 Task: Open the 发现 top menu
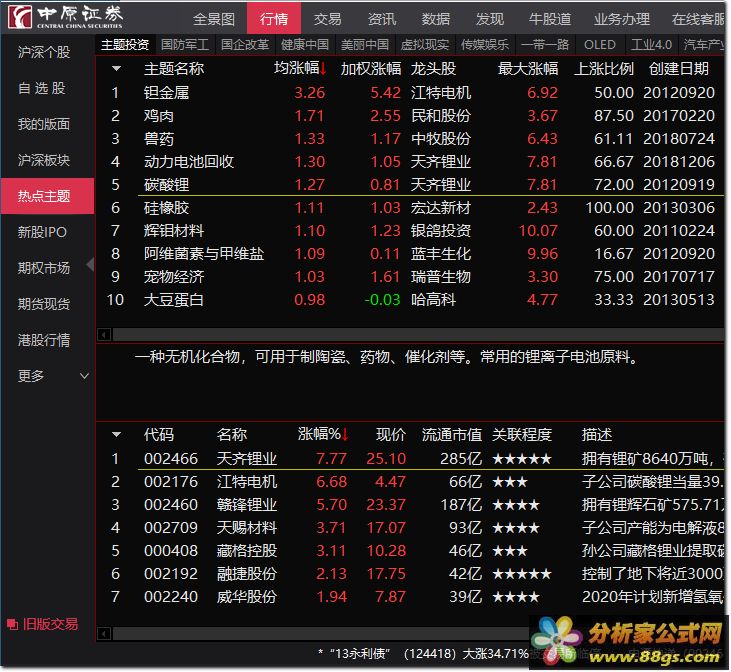pos(490,19)
